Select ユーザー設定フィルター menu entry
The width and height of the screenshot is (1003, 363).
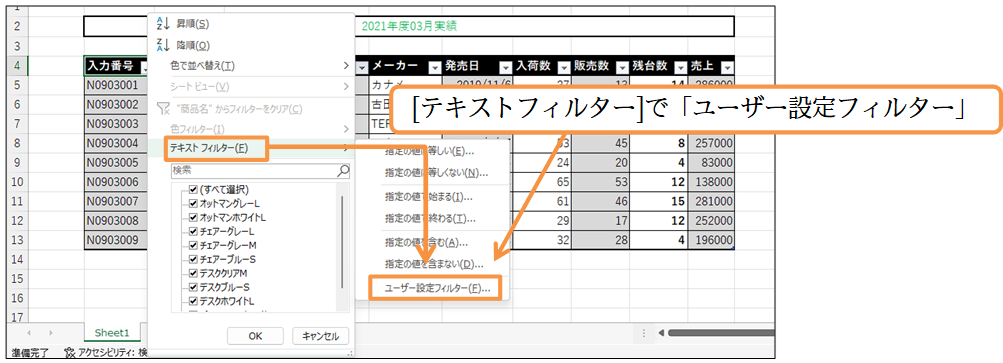click(437, 289)
